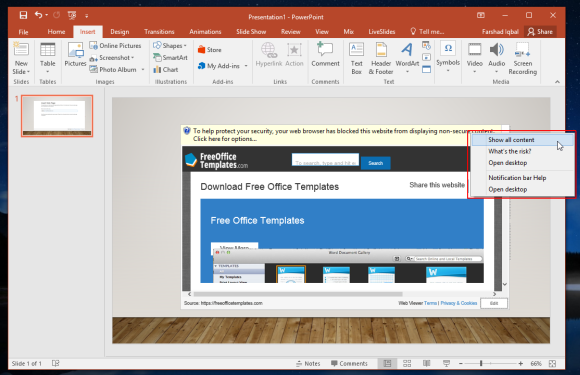Open Header & Footer settings
580x375 pixels.
(381, 58)
